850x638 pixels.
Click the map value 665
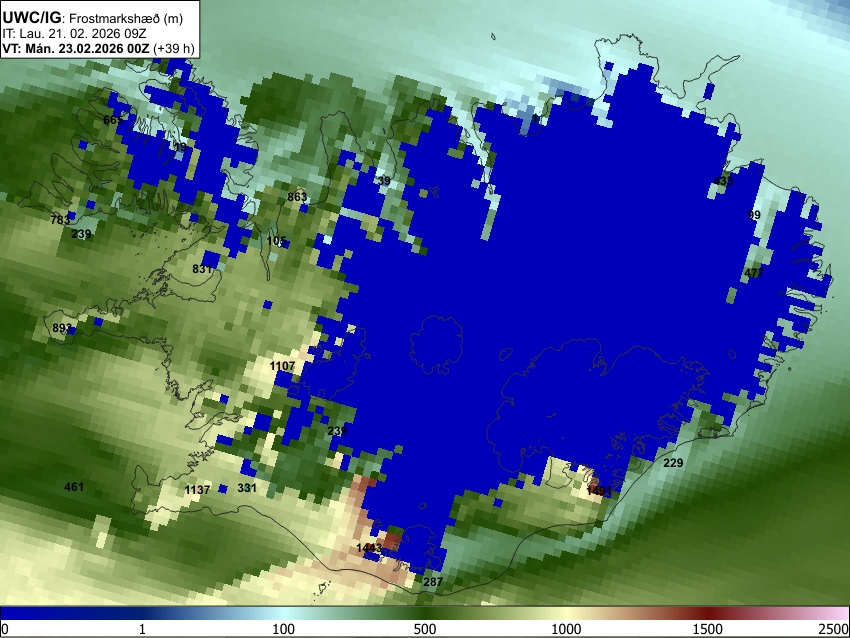(x=113, y=120)
